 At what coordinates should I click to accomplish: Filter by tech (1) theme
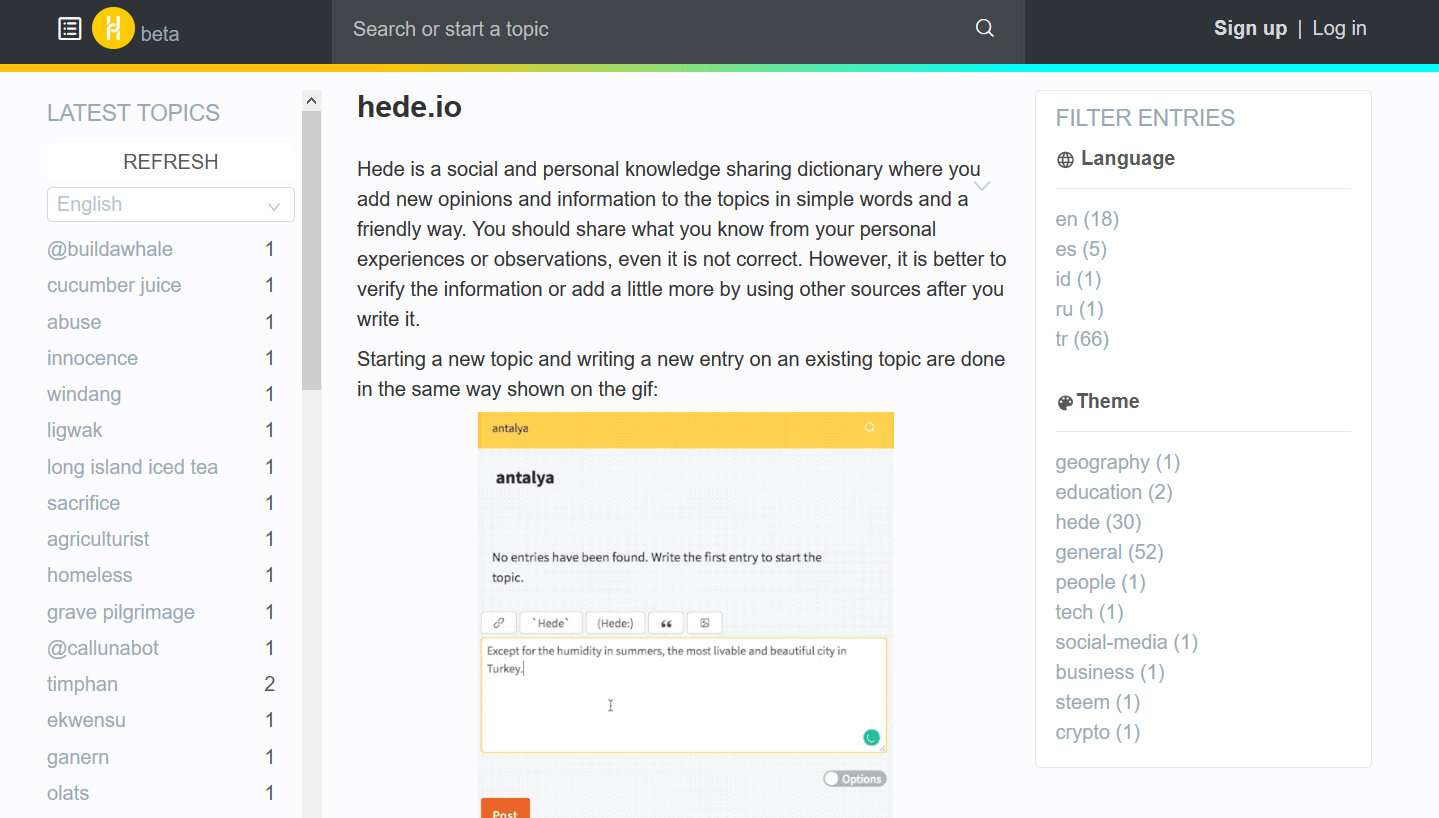1090,612
